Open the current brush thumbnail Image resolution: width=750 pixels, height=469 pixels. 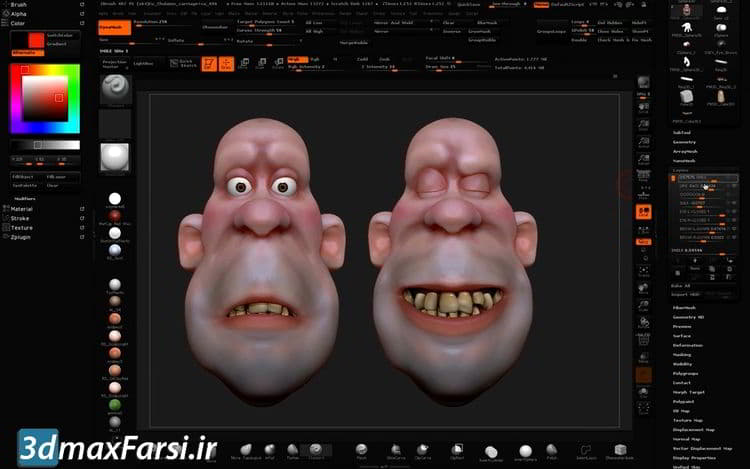(115, 89)
